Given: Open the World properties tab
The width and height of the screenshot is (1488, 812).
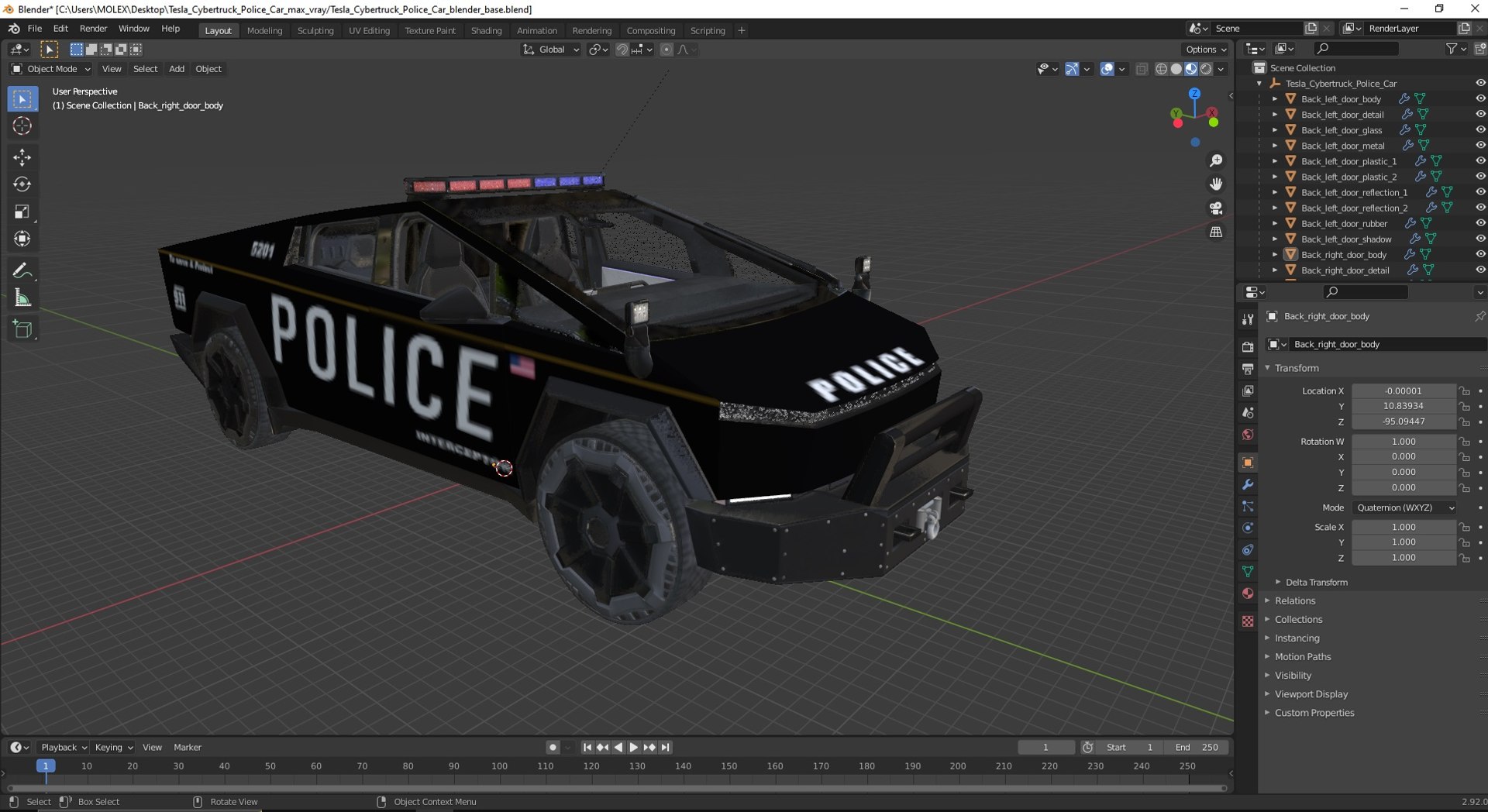Looking at the screenshot, I should pos(1248,435).
